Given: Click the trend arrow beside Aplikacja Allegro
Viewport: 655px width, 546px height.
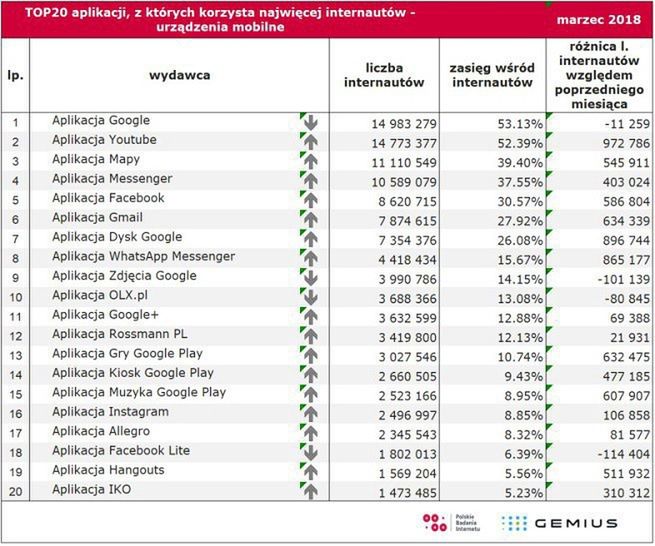Looking at the screenshot, I should 310,433.
